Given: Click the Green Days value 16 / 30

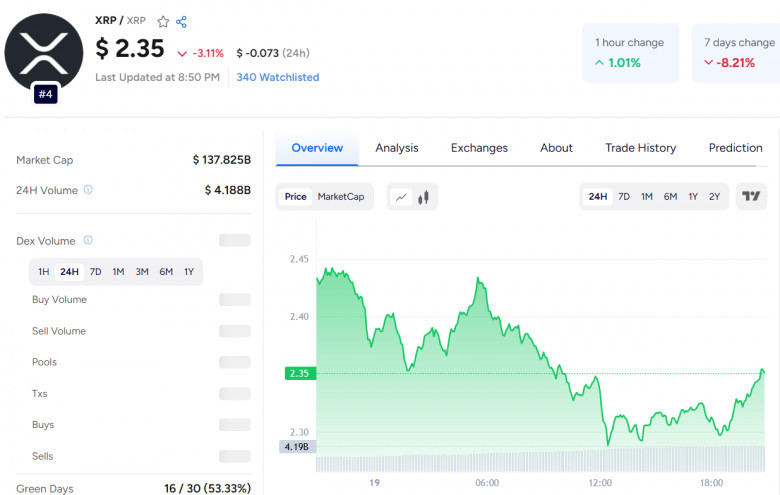Looking at the screenshot, I should pos(207,489).
